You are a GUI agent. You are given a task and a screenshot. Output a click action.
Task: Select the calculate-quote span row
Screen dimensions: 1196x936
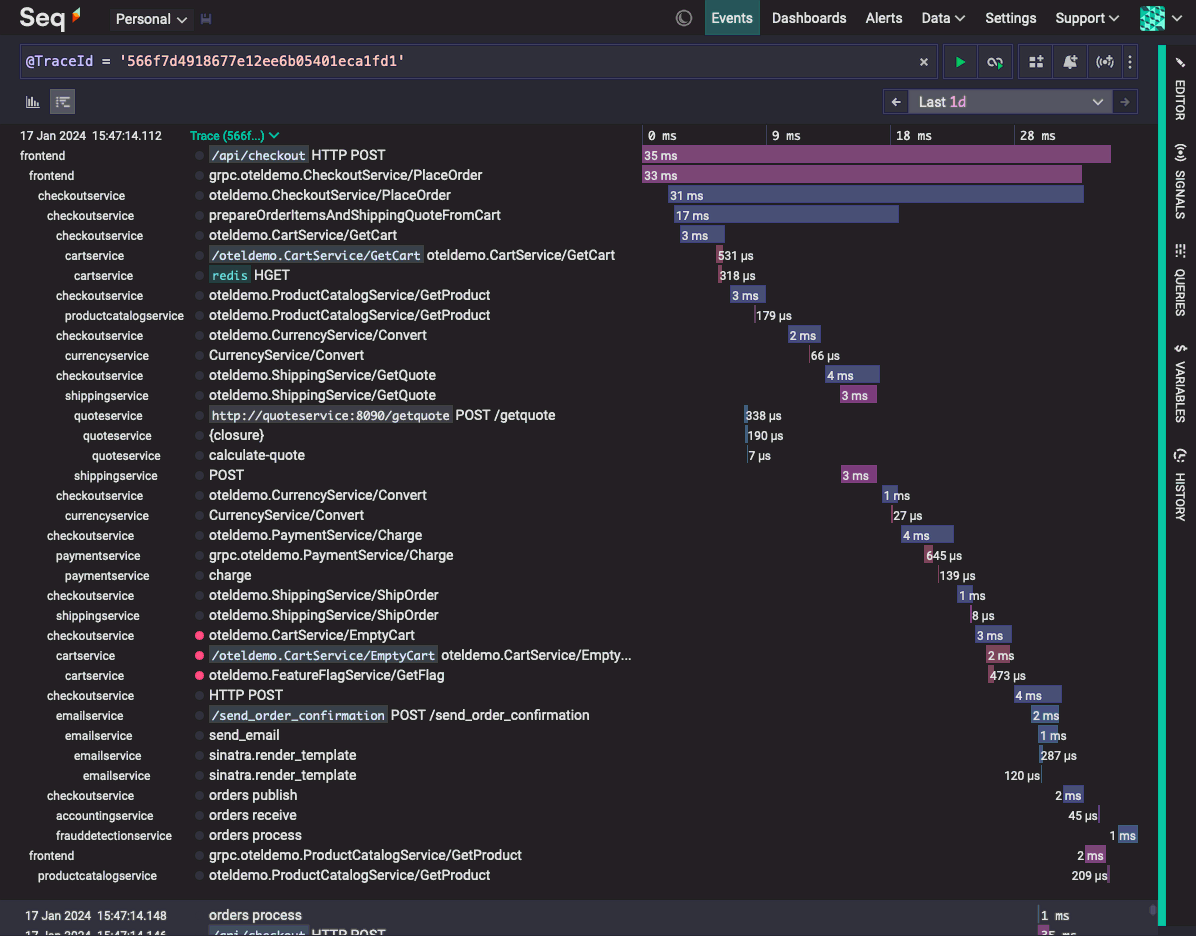pos(257,455)
